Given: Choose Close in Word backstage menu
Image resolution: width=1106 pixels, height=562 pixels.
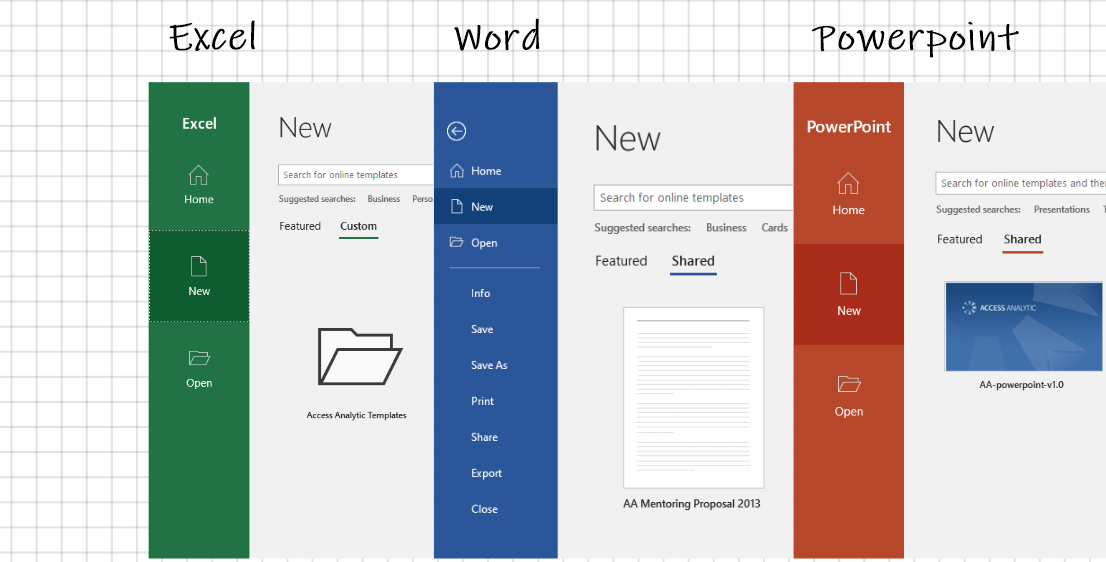Looking at the screenshot, I should [484, 509].
